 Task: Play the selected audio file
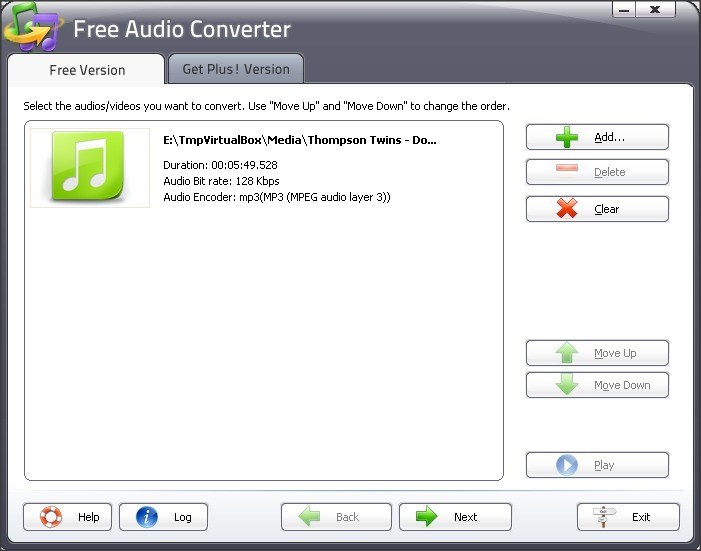[597, 465]
